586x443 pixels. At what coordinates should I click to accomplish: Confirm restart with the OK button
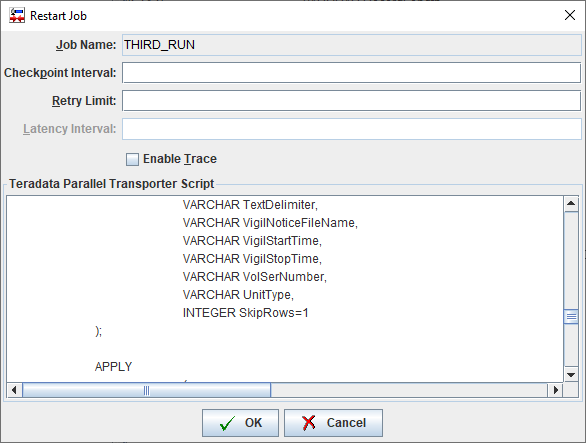pyautogui.click(x=240, y=423)
